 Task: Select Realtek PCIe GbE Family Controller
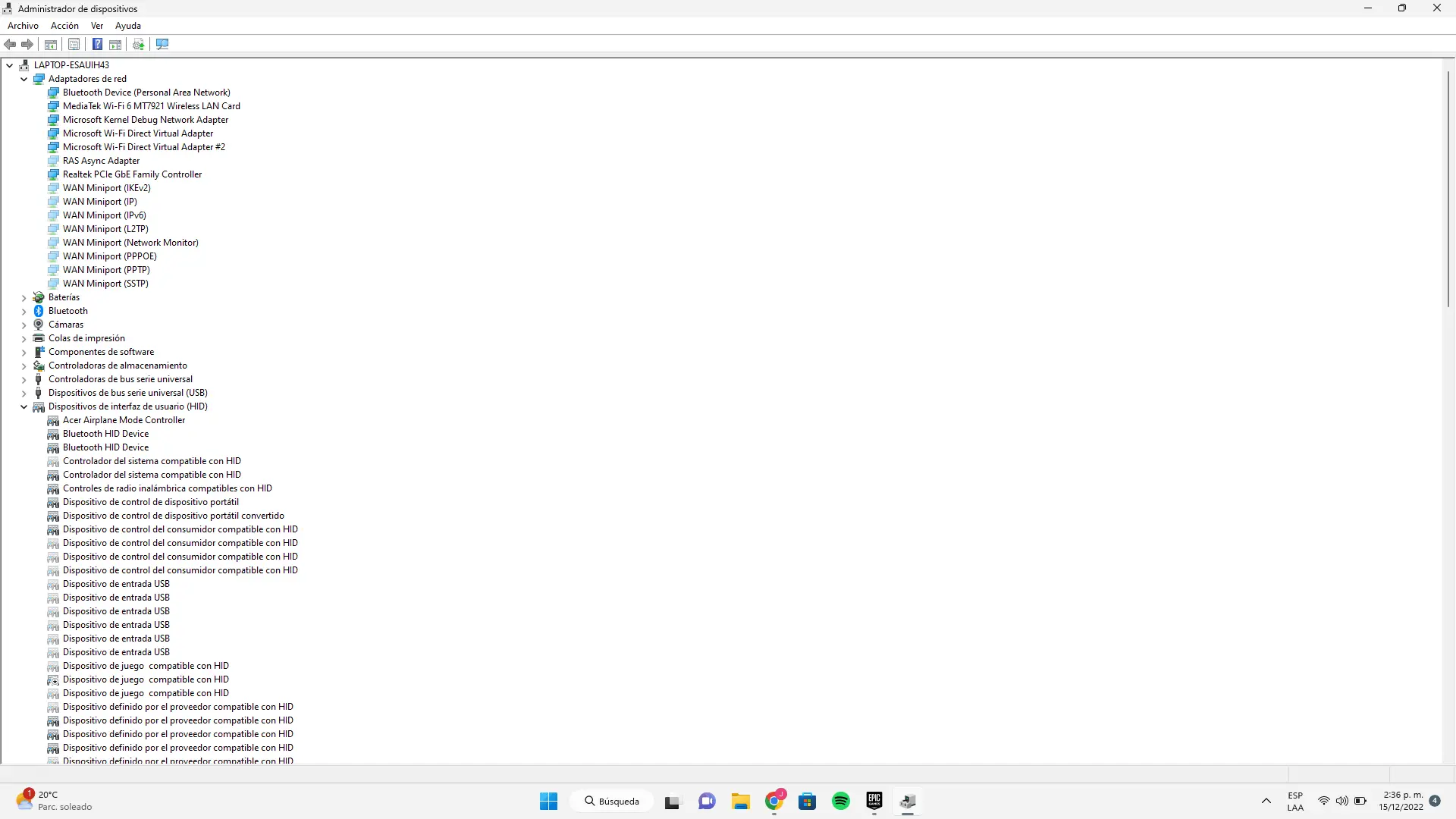pos(132,174)
